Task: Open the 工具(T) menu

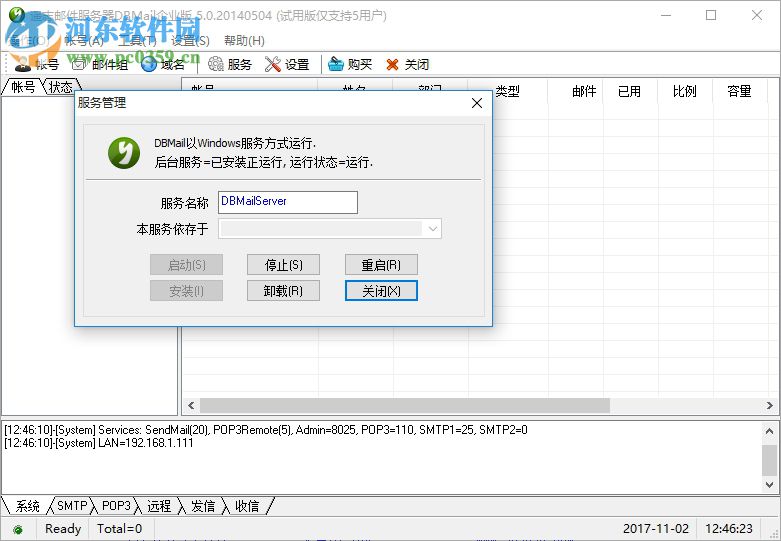Action: click(136, 41)
